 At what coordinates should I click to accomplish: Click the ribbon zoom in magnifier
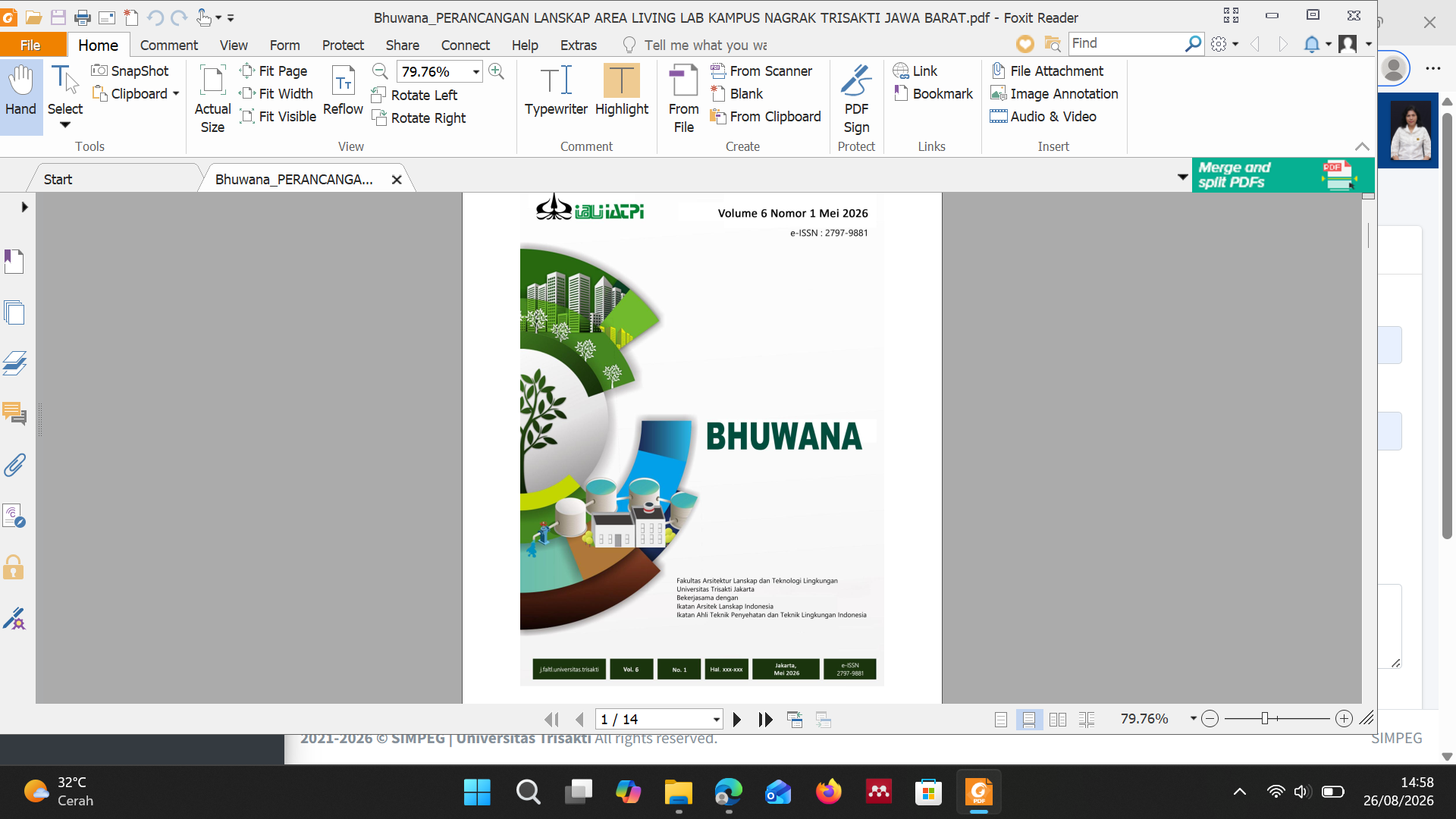(x=497, y=71)
